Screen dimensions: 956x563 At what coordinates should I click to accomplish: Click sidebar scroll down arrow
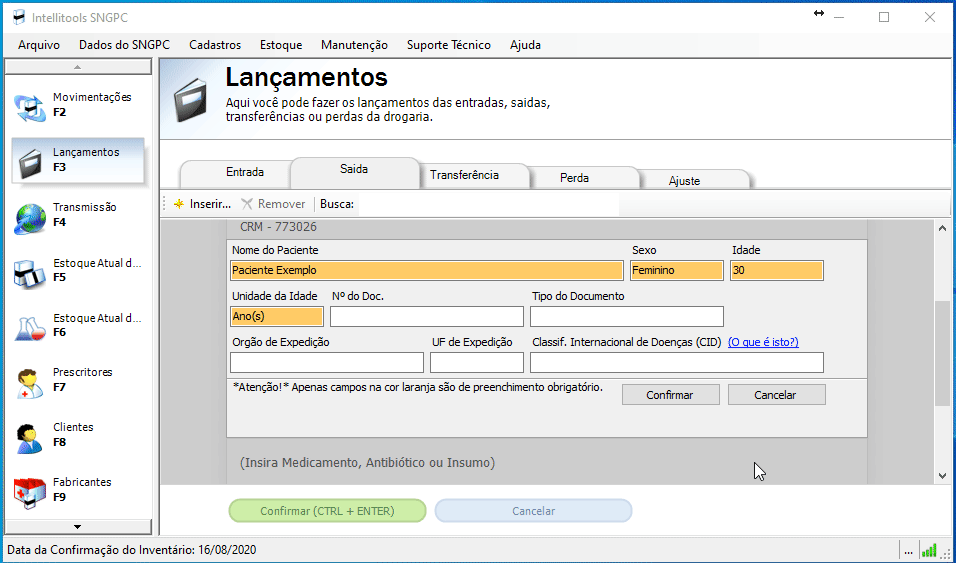pyautogui.click(x=77, y=526)
